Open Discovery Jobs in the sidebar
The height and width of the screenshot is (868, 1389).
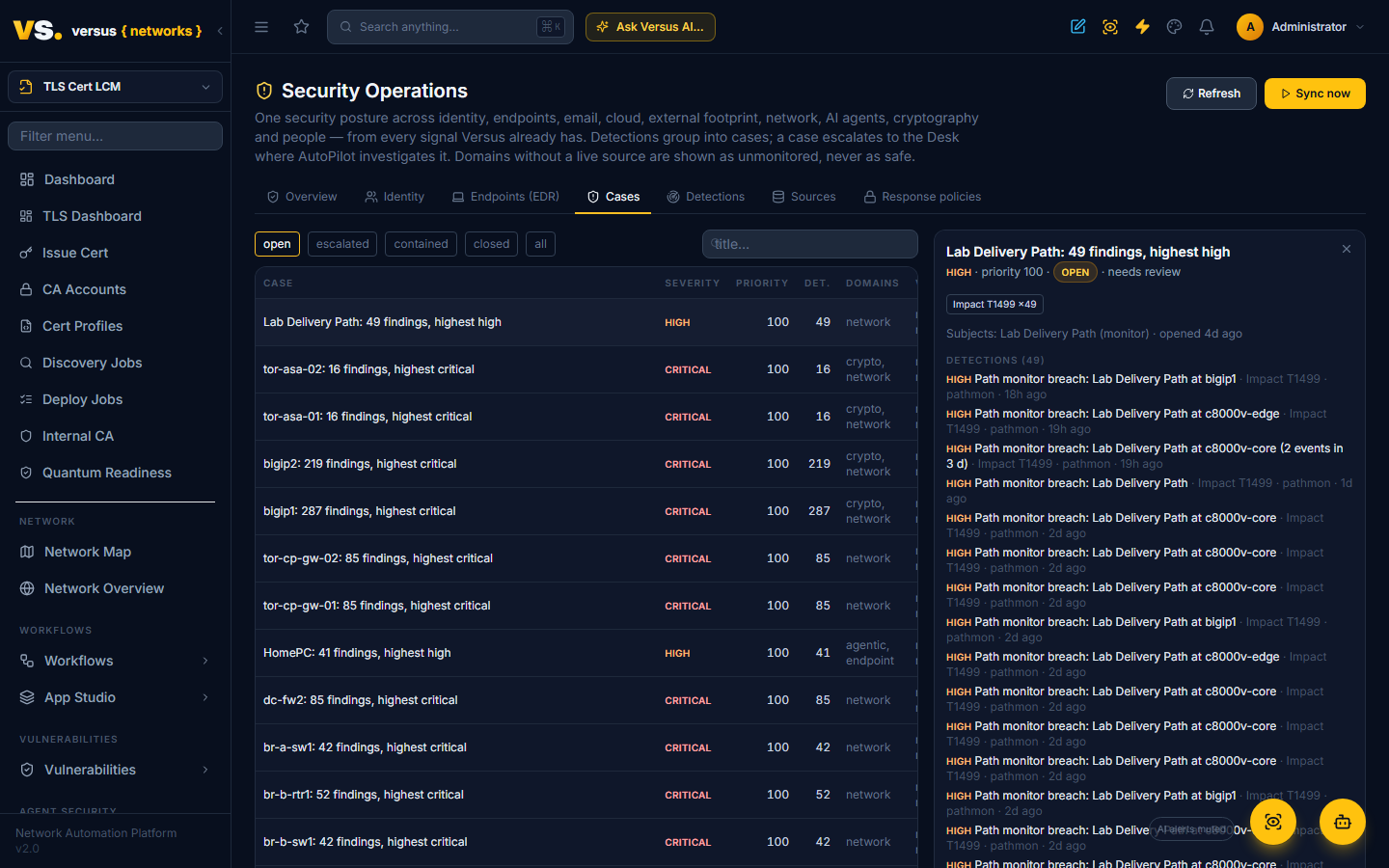[x=116, y=363]
